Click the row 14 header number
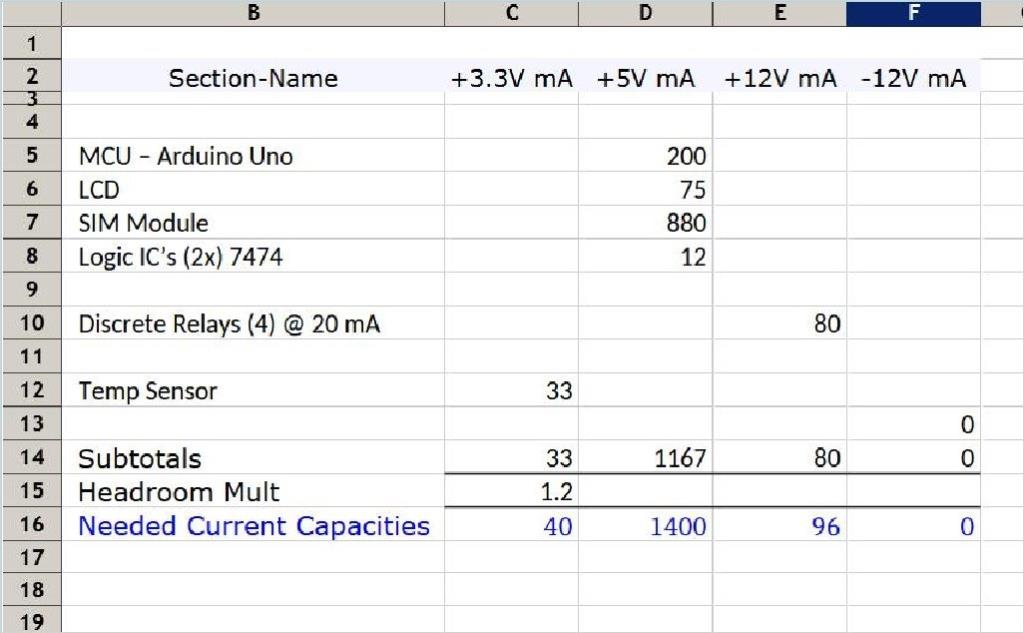The width and height of the screenshot is (1024, 633). [x=31, y=458]
